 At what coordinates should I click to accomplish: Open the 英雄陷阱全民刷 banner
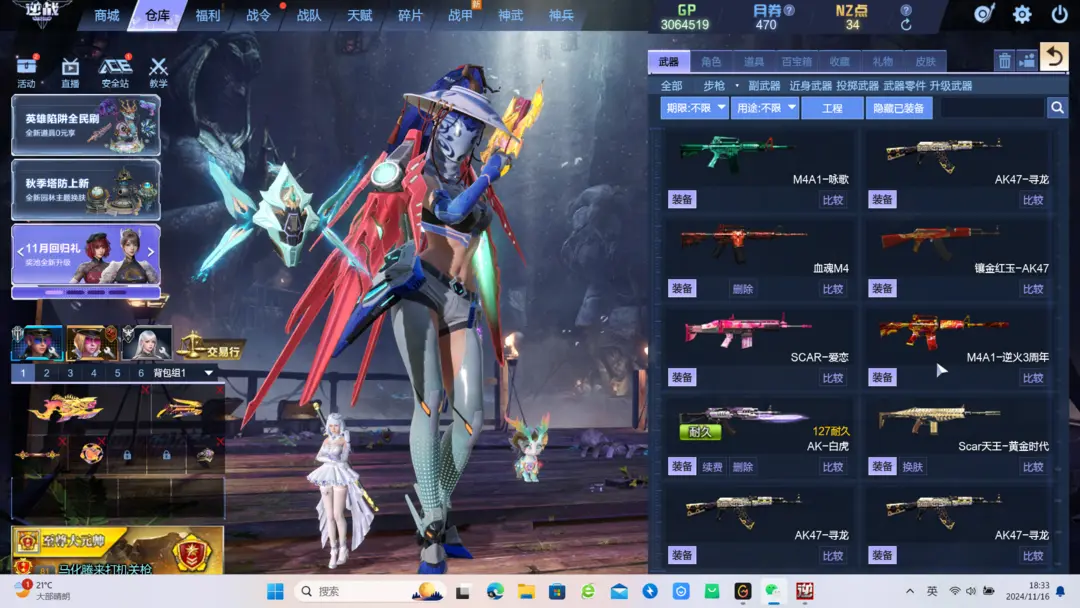point(86,125)
